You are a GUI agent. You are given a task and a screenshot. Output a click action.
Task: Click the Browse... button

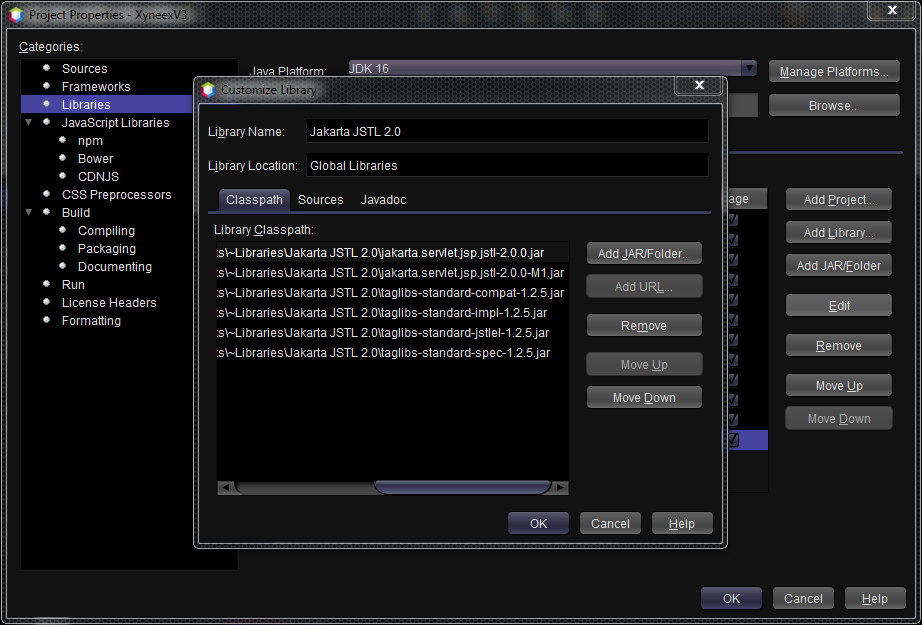coord(834,106)
